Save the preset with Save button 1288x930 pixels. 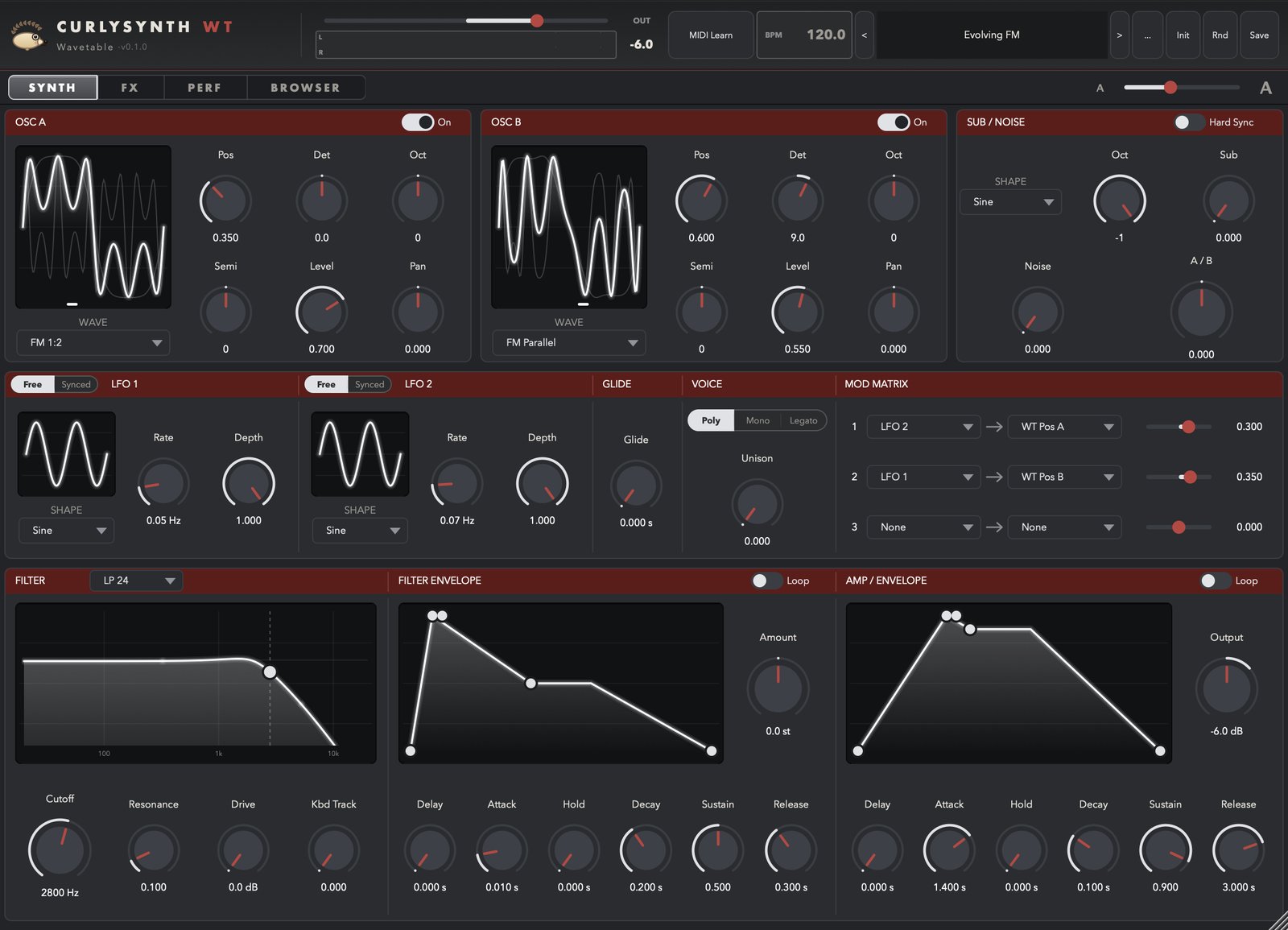point(1259,35)
